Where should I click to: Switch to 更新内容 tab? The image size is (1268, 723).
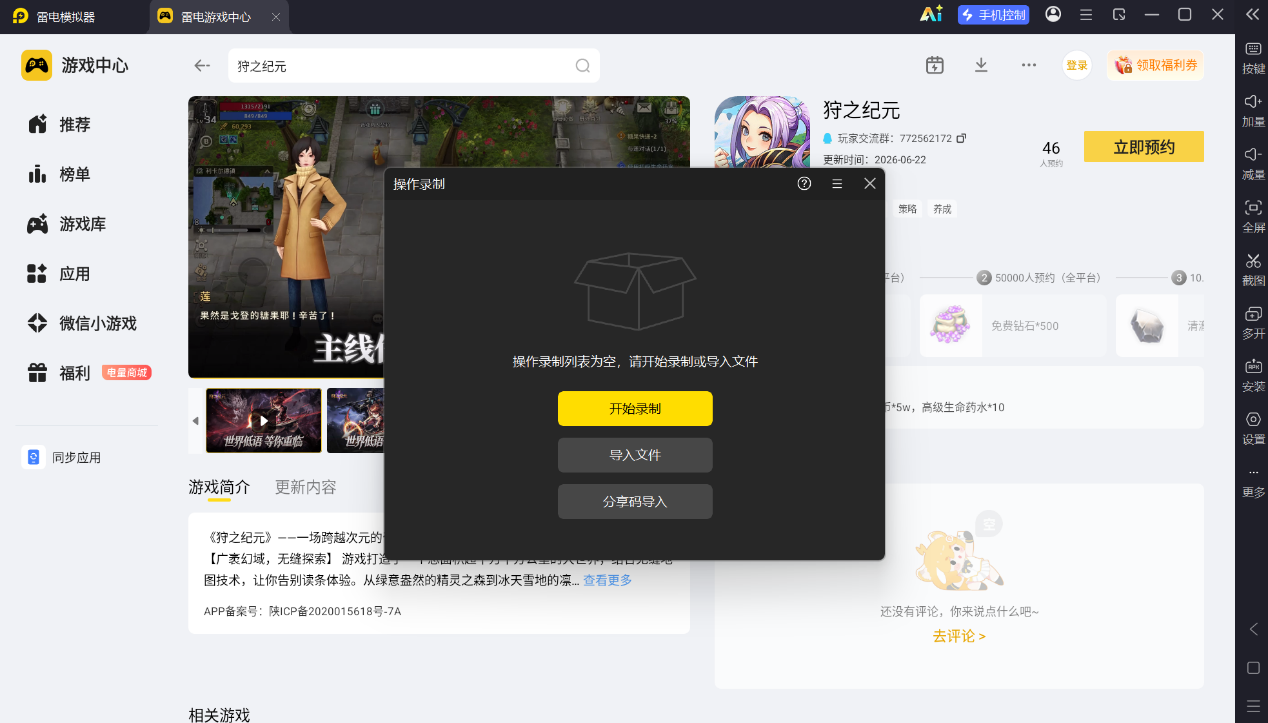(x=306, y=487)
